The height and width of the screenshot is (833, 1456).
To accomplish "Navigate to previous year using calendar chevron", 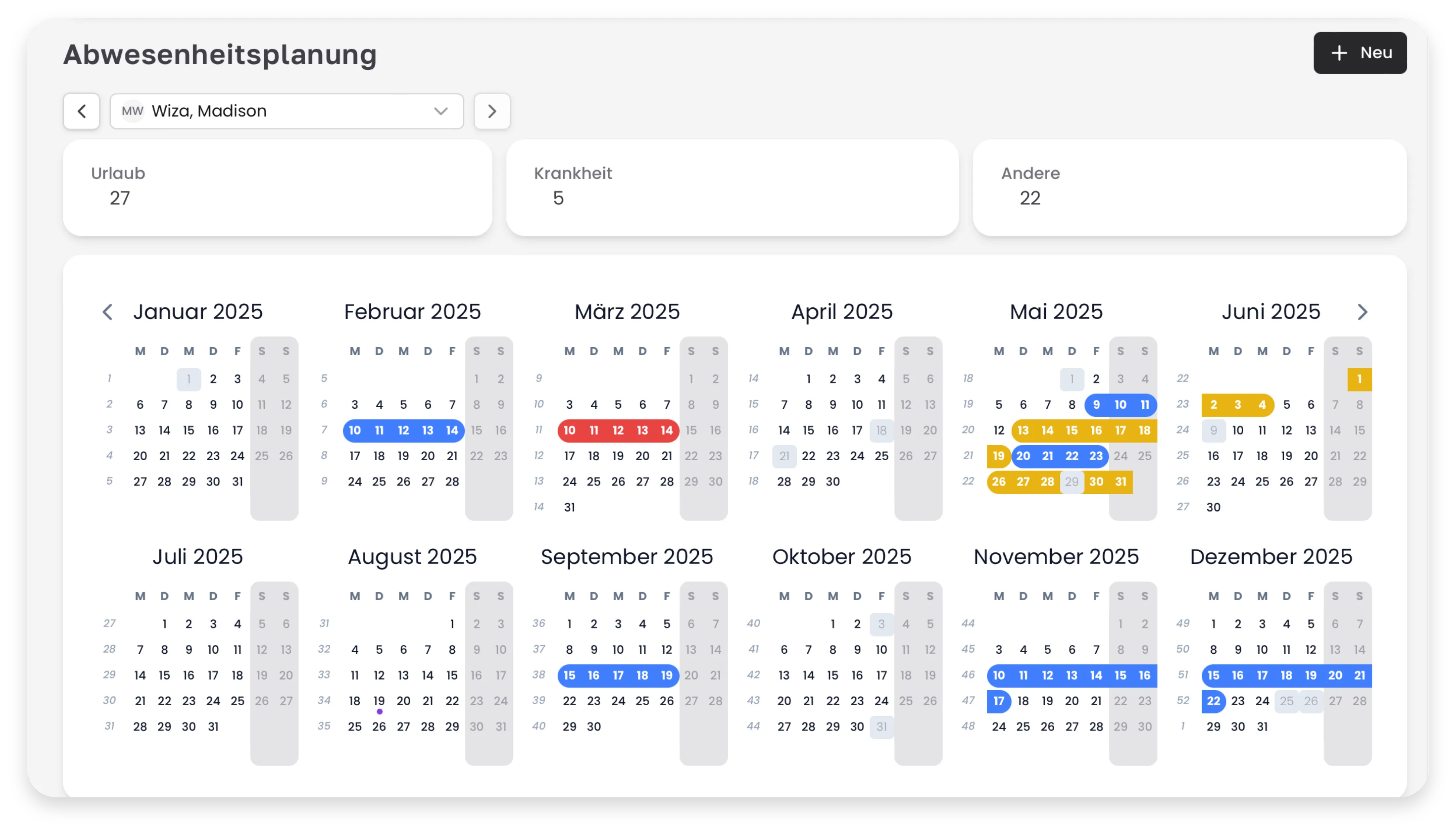I will (108, 313).
